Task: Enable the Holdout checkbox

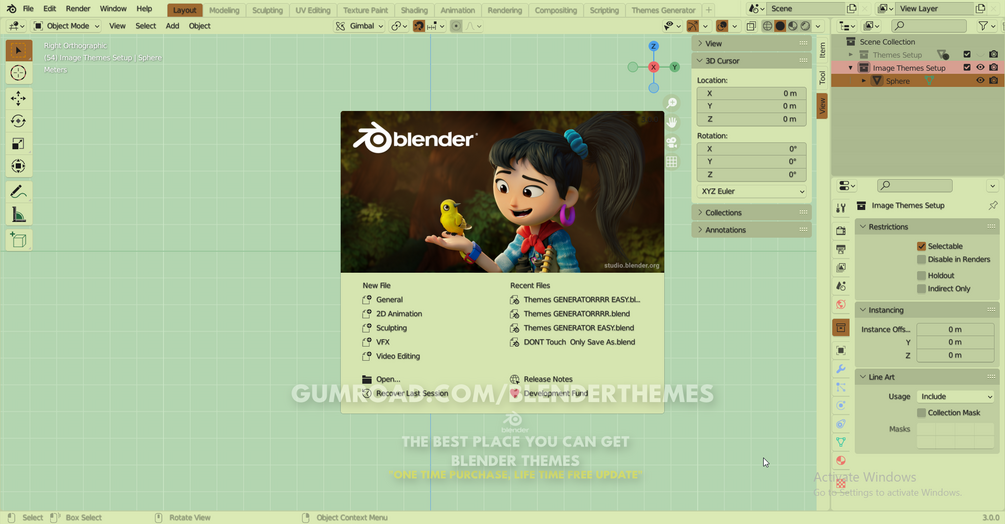Action: pos(922,275)
